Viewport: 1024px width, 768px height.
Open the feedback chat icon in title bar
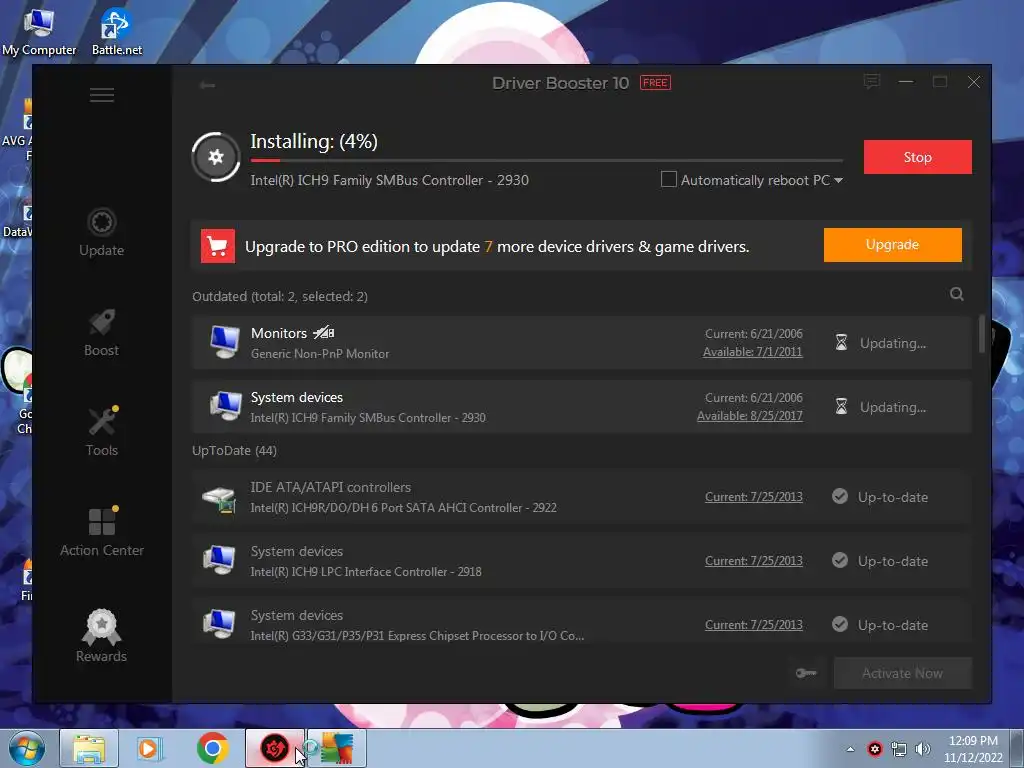pyautogui.click(x=872, y=82)
